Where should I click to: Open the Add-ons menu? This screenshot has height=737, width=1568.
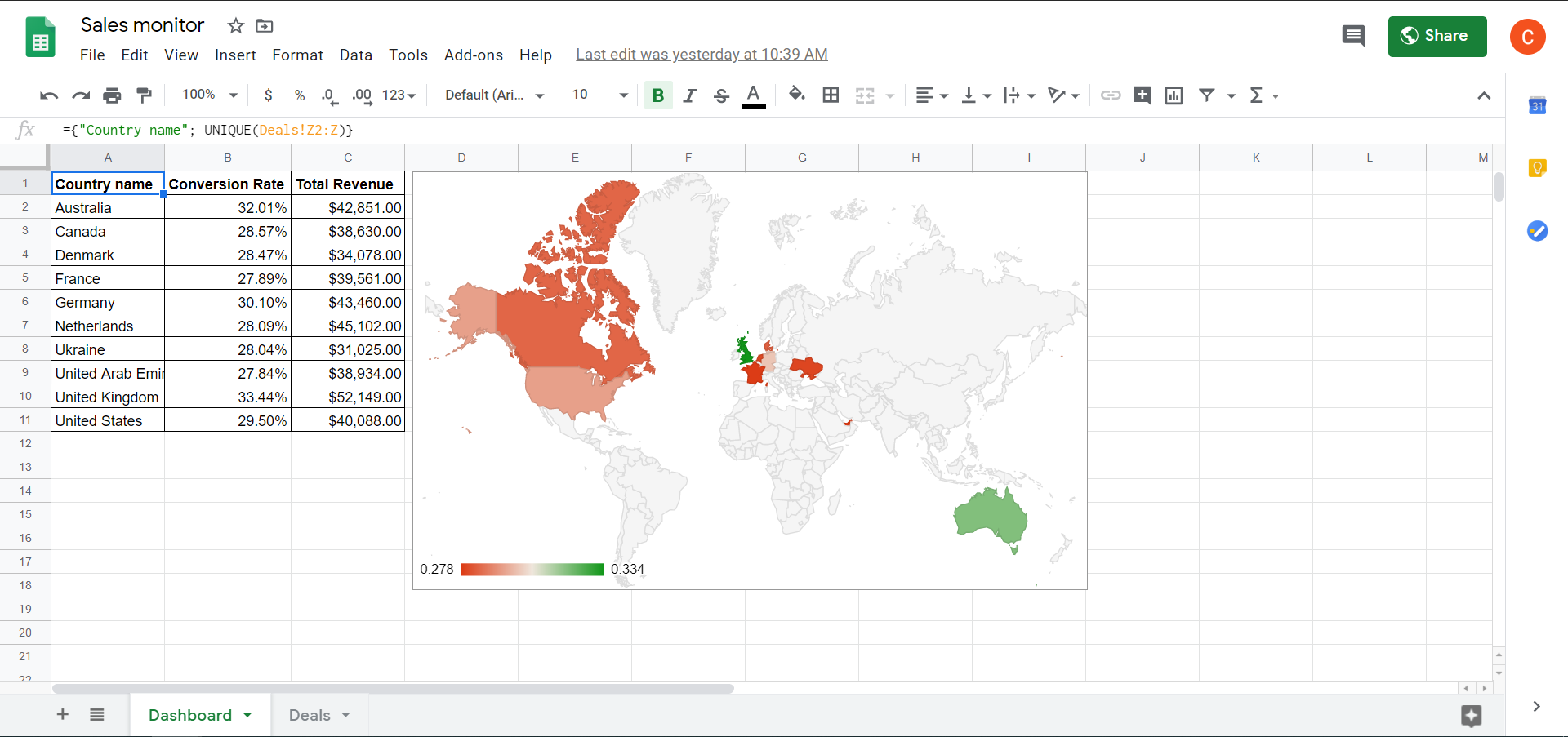[x=474, y=55]
